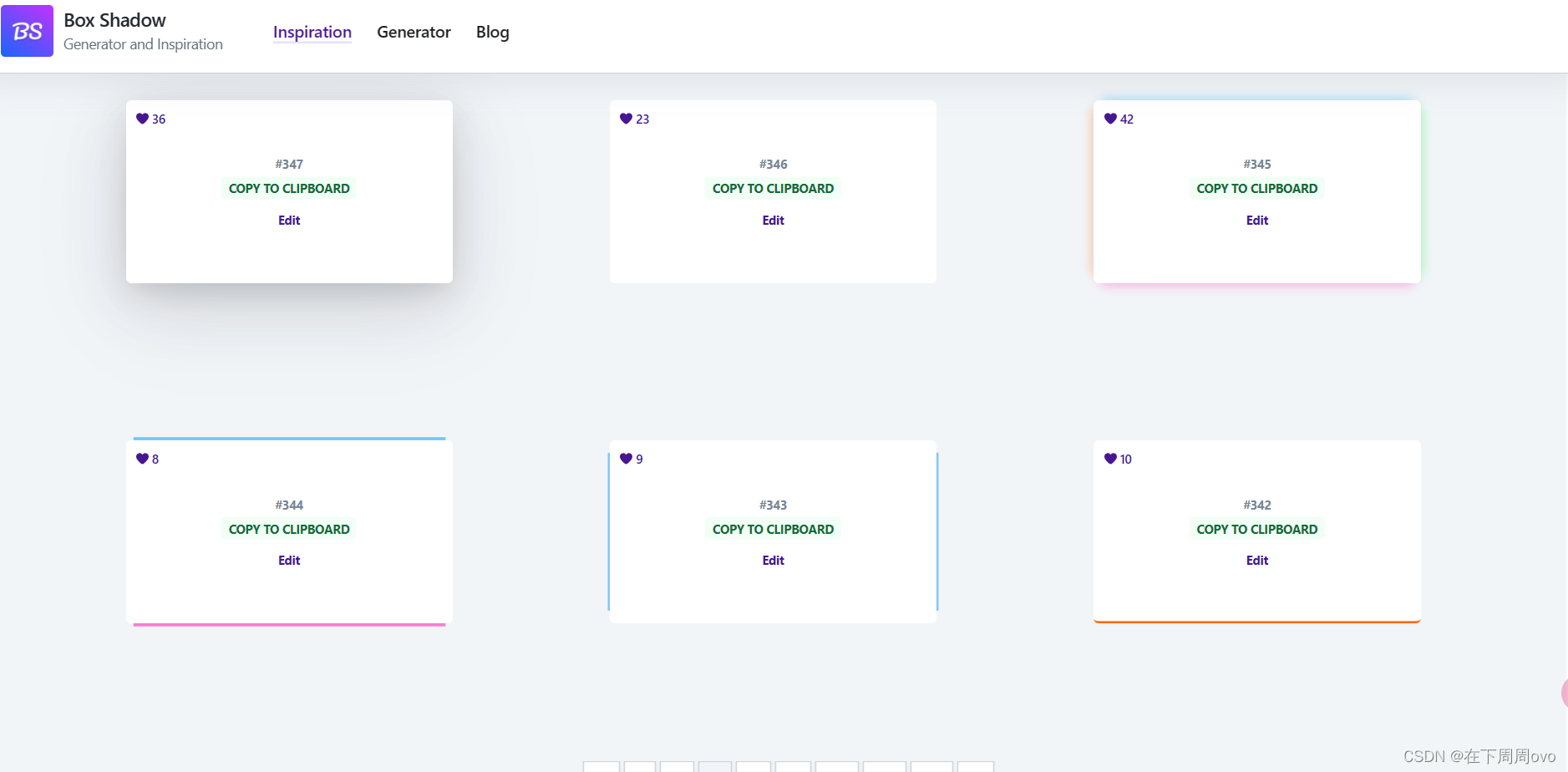
Task: Edit the #343 box shadow
Action: (x=774, y=561)
